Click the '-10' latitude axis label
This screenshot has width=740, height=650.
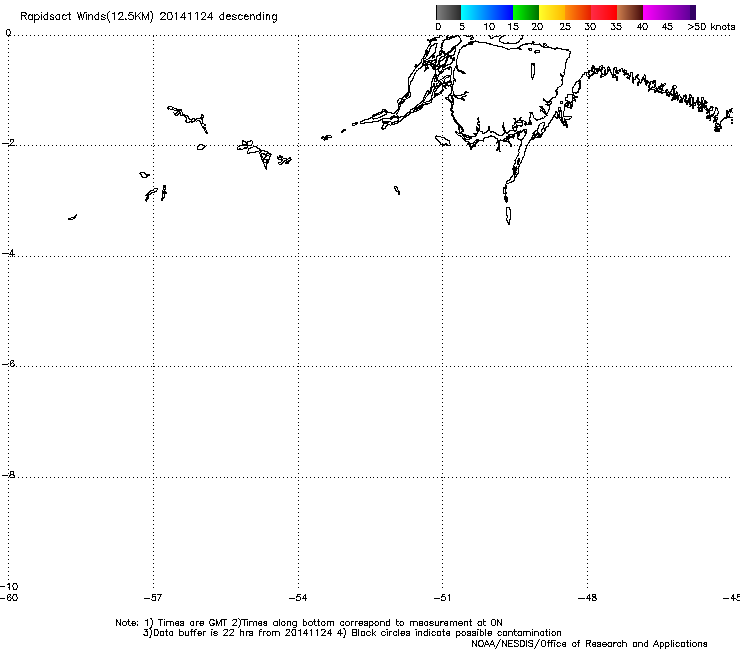[9, 587]
